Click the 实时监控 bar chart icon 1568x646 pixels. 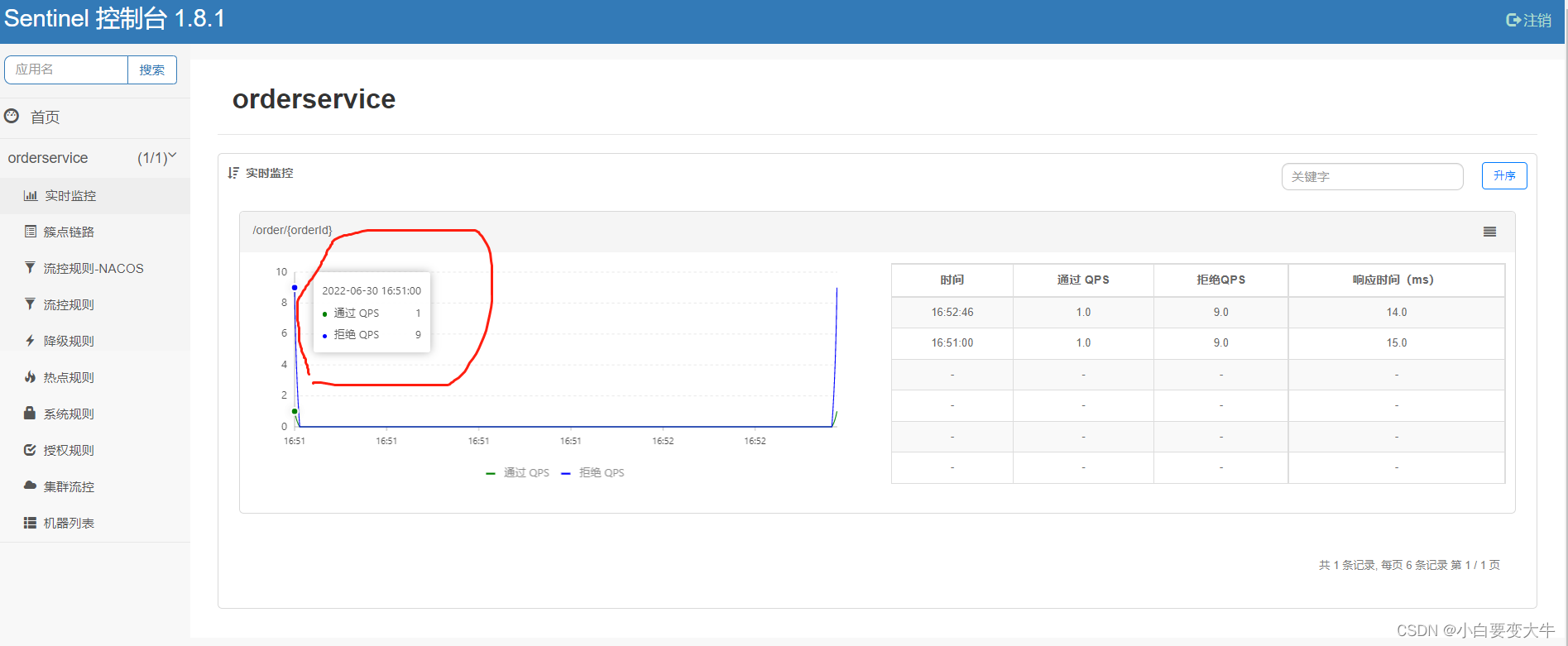pos(31,196)
